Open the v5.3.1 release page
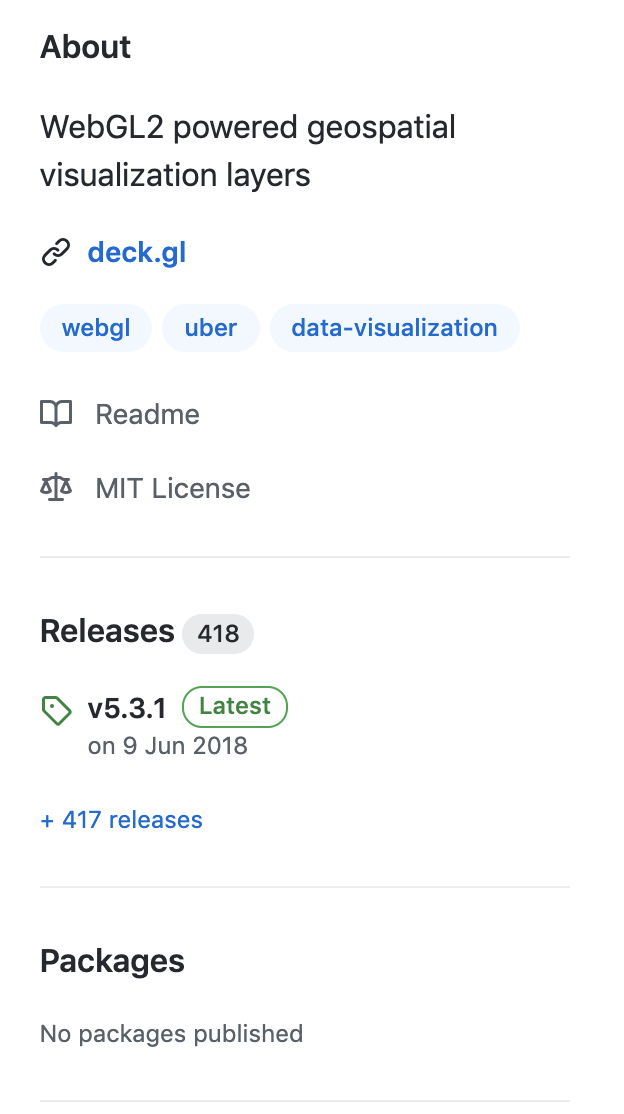This screenshot has width=624, height=1114. [126, 708]
